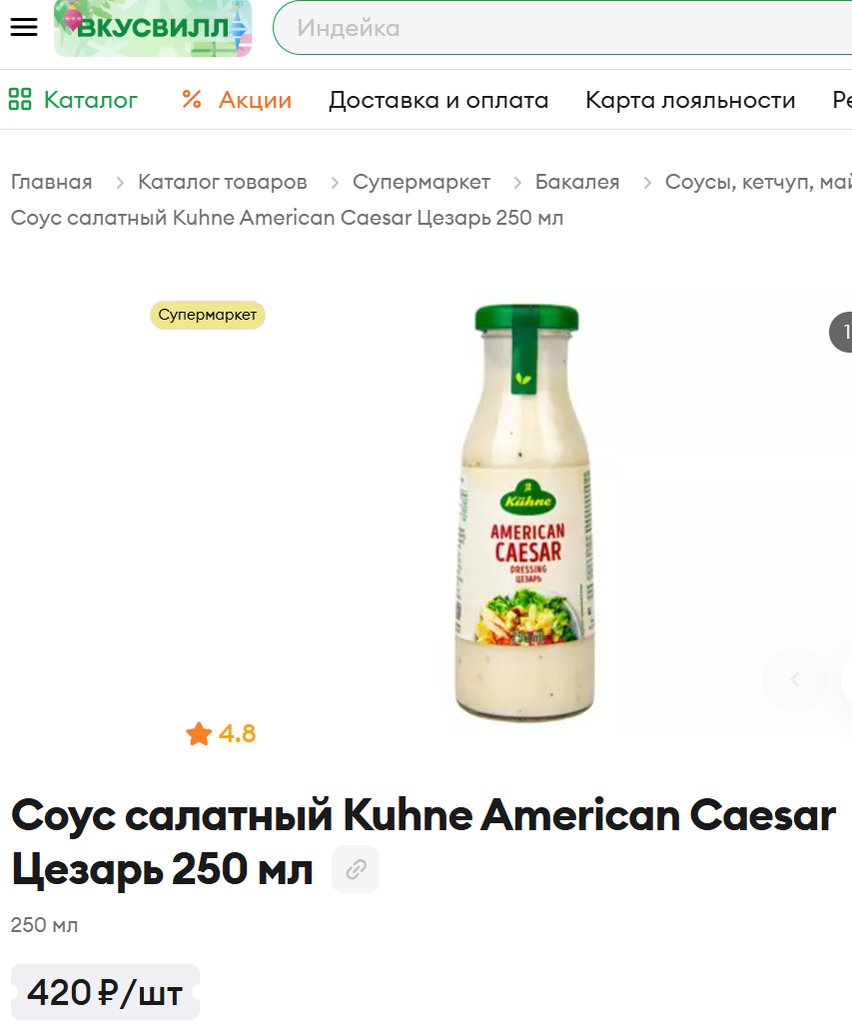Viewport: 852px width, 1024px height.
Task: Go to Доставка и оплата
Action: [438, 100]
